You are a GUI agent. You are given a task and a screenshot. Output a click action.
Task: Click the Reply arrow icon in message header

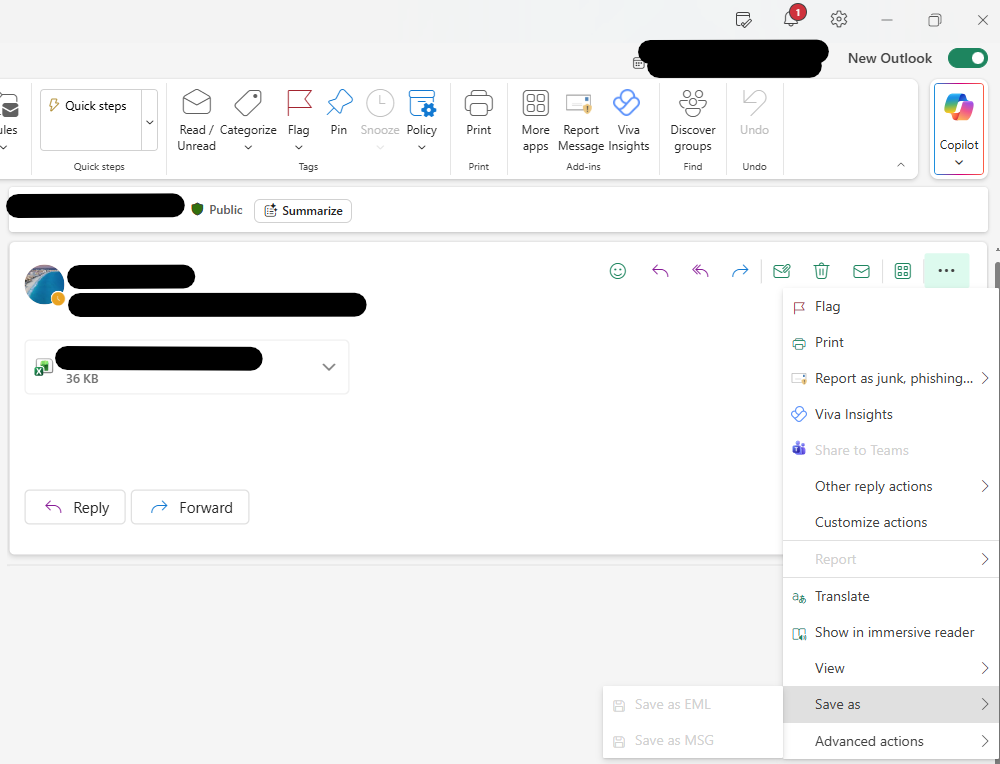[660, 271]
